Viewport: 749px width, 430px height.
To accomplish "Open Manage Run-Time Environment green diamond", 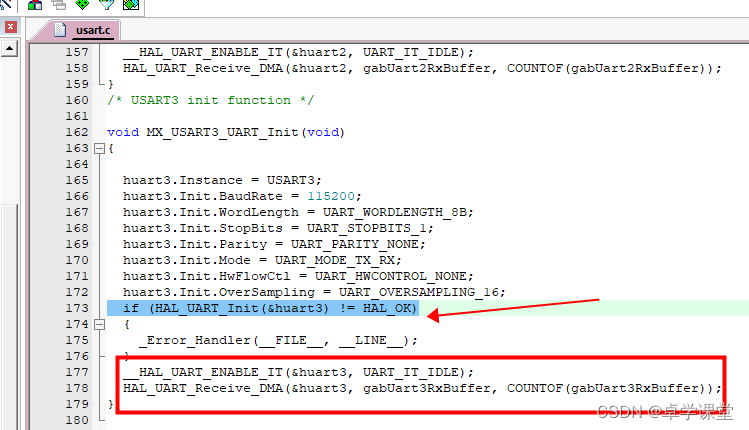I will point(83,5).
